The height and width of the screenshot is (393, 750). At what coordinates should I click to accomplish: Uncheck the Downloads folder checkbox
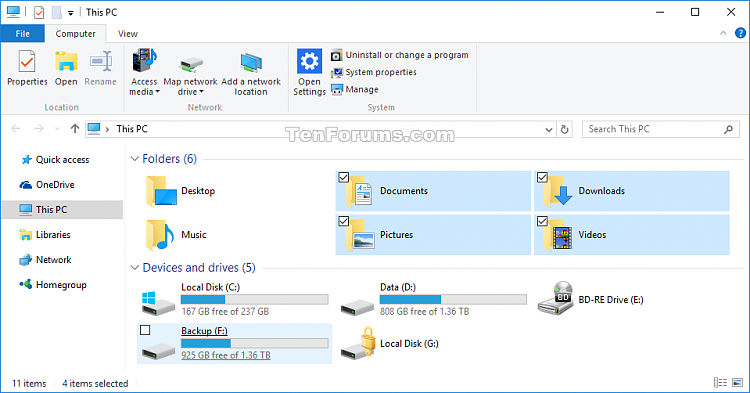[x=542, y=177]
